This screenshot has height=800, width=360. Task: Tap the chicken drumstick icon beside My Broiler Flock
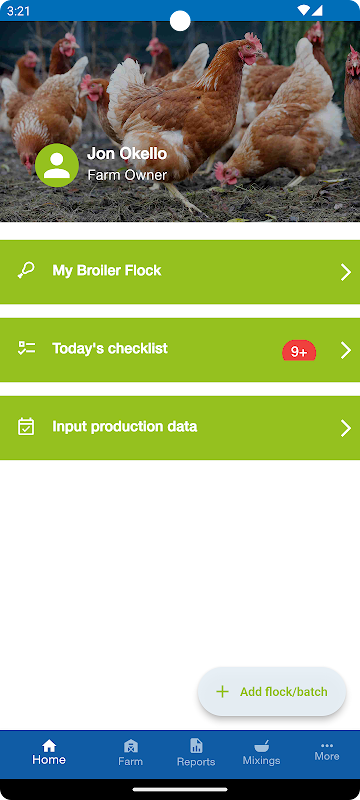tap(26, 270)
